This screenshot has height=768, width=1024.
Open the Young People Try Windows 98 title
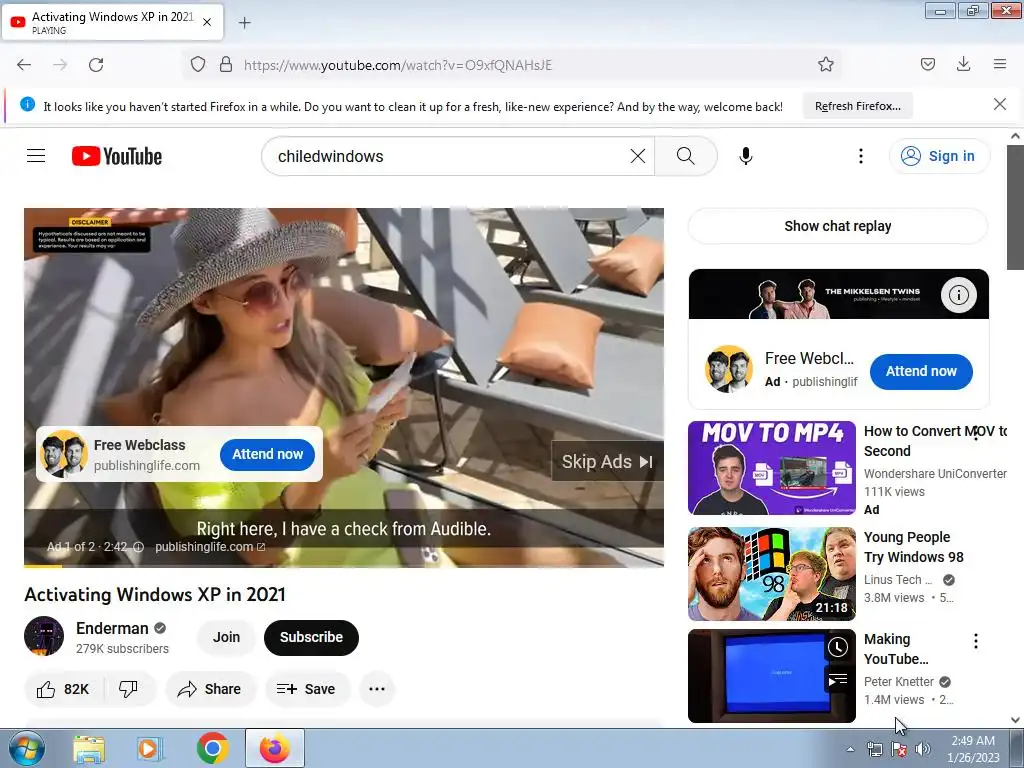(x=913, y=547)
